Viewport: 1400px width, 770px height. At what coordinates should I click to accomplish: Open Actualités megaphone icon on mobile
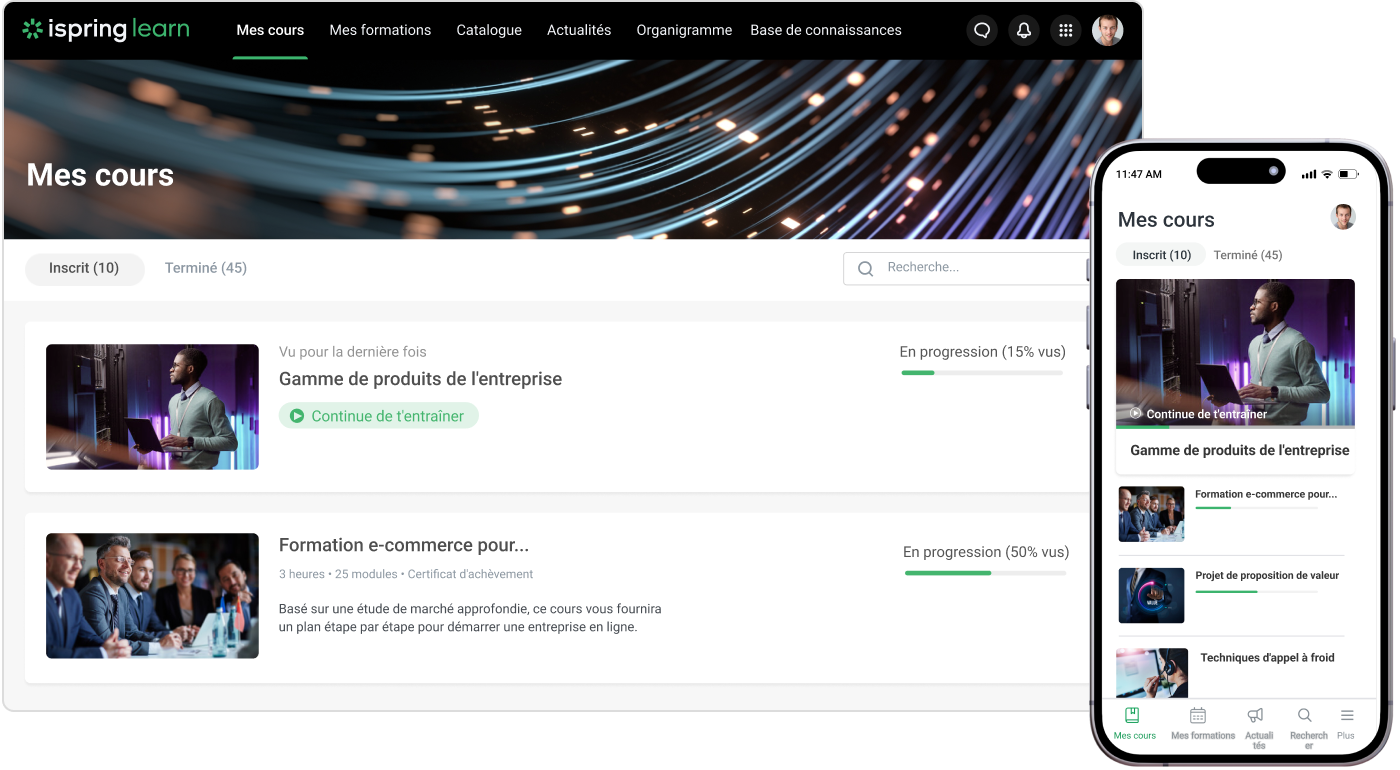[x=1257, y=723]
